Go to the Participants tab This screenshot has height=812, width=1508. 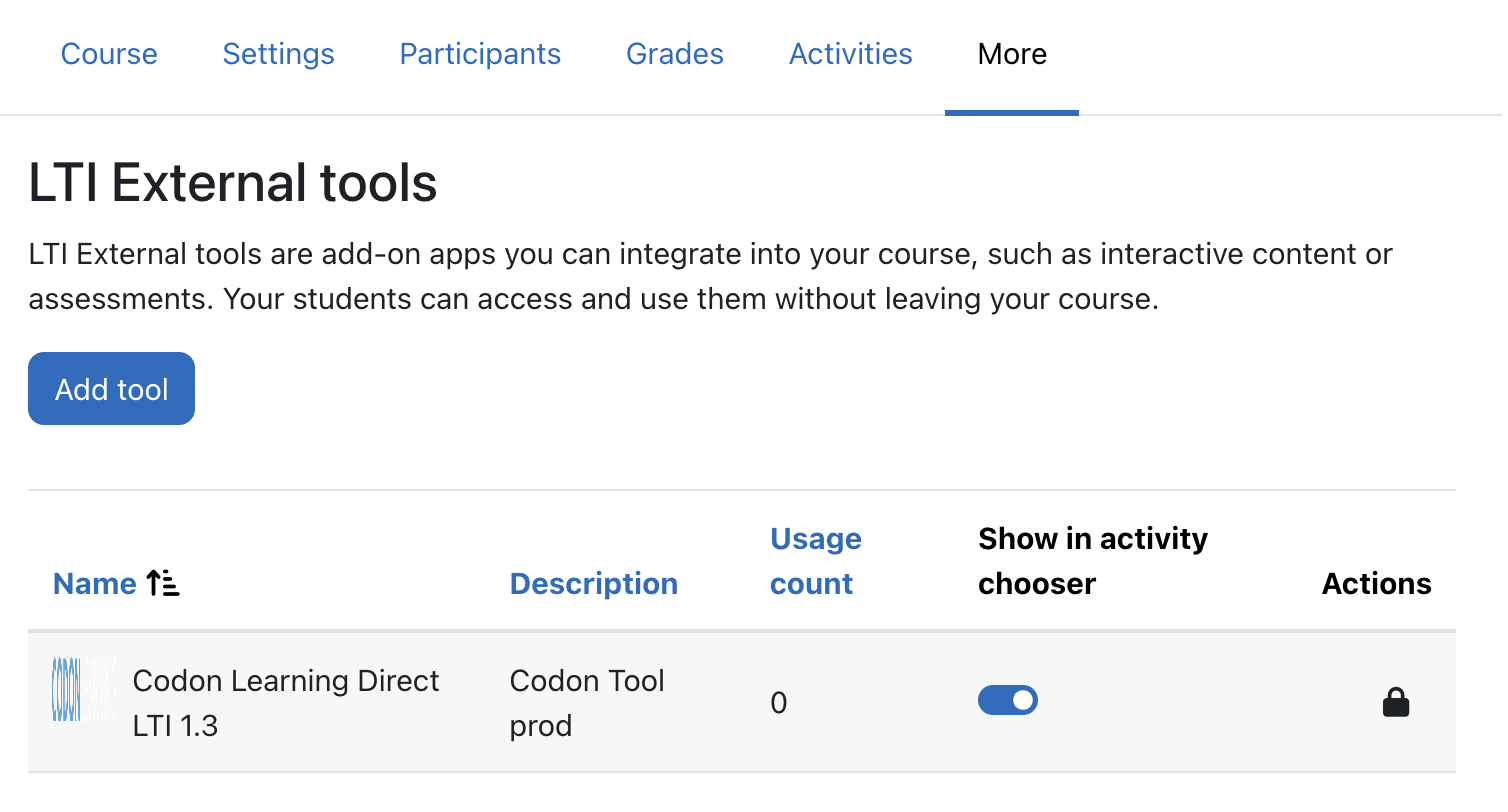click(480, 54)
